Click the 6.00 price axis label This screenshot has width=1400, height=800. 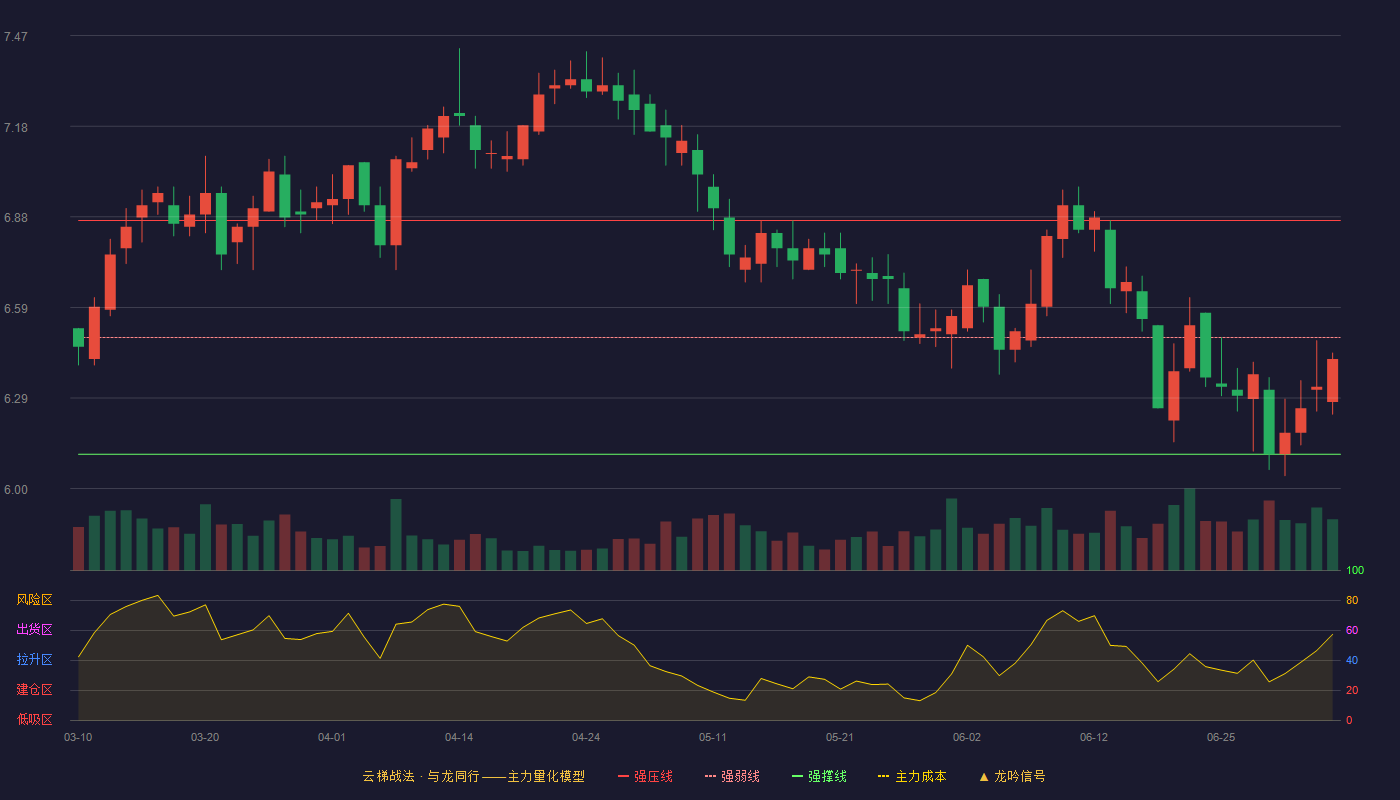[x=16, y=490]
